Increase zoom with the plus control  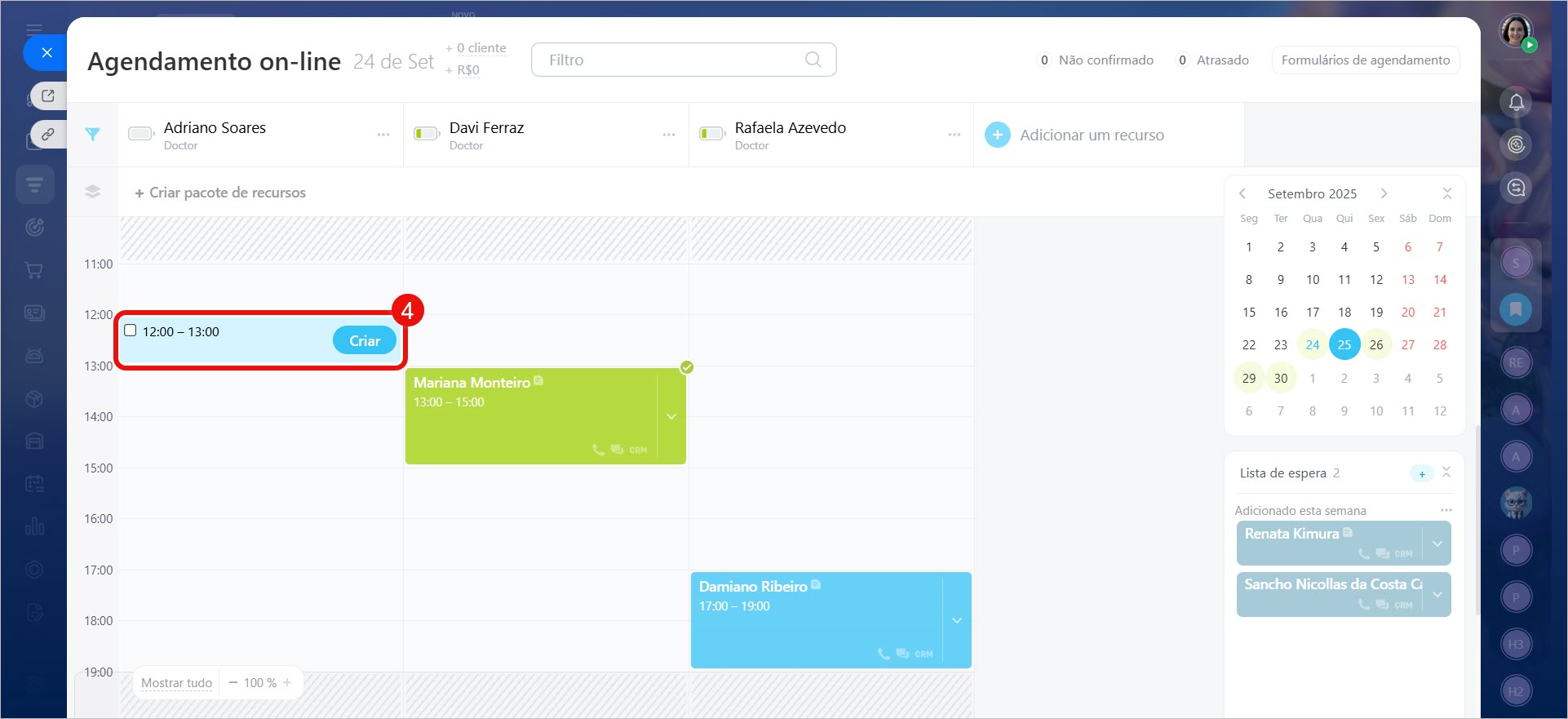[287, 682]
